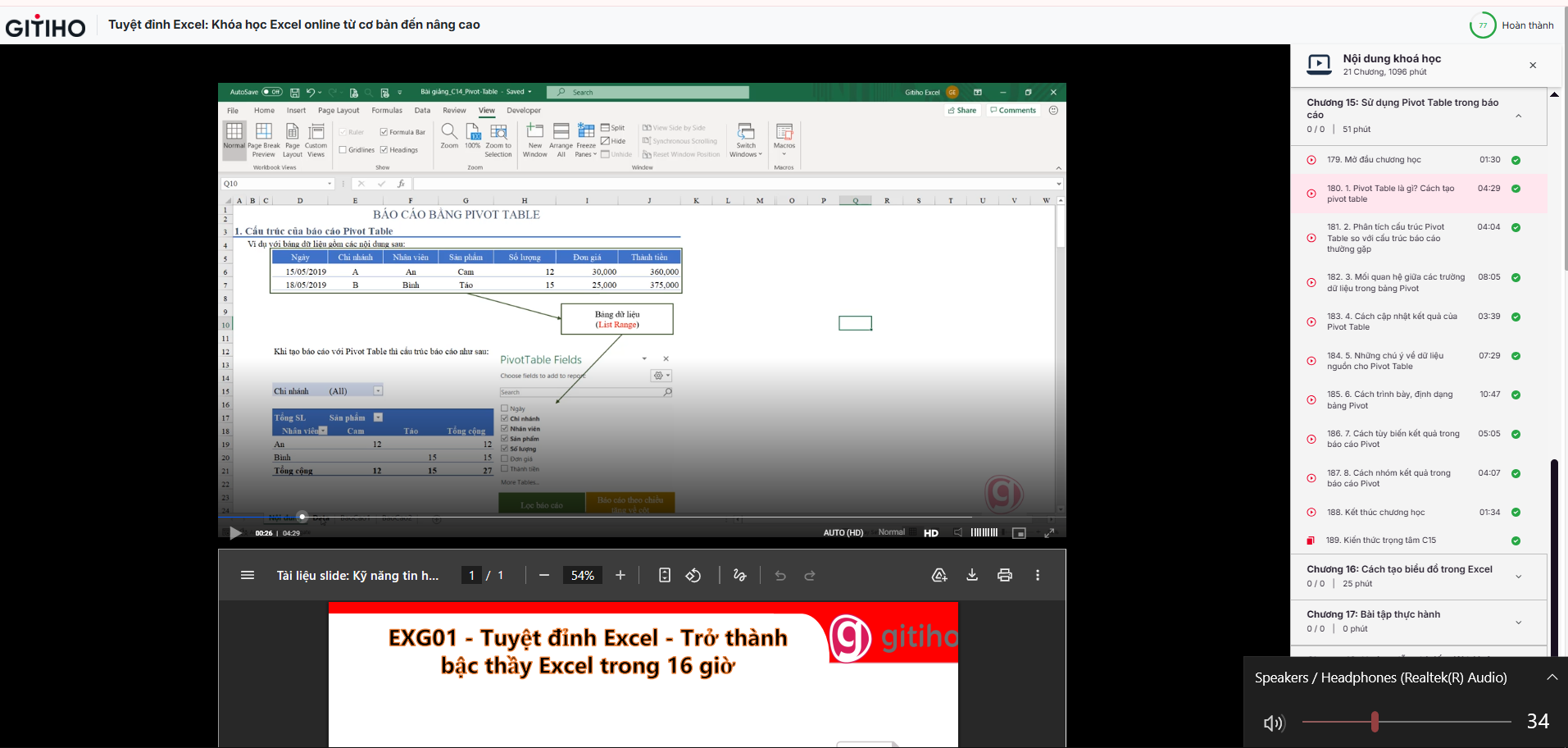Download the slide PDF document
This screenshot has height=748, width=1568.
click(x=972, y=576)
